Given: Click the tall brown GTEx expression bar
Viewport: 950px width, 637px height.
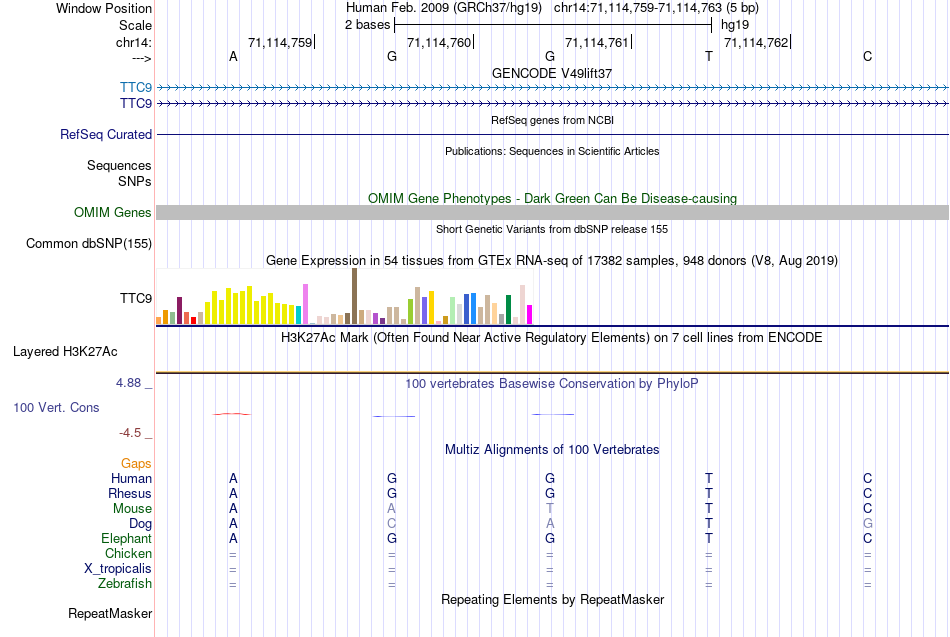Looking at the screenshot, I should point(354,296).
